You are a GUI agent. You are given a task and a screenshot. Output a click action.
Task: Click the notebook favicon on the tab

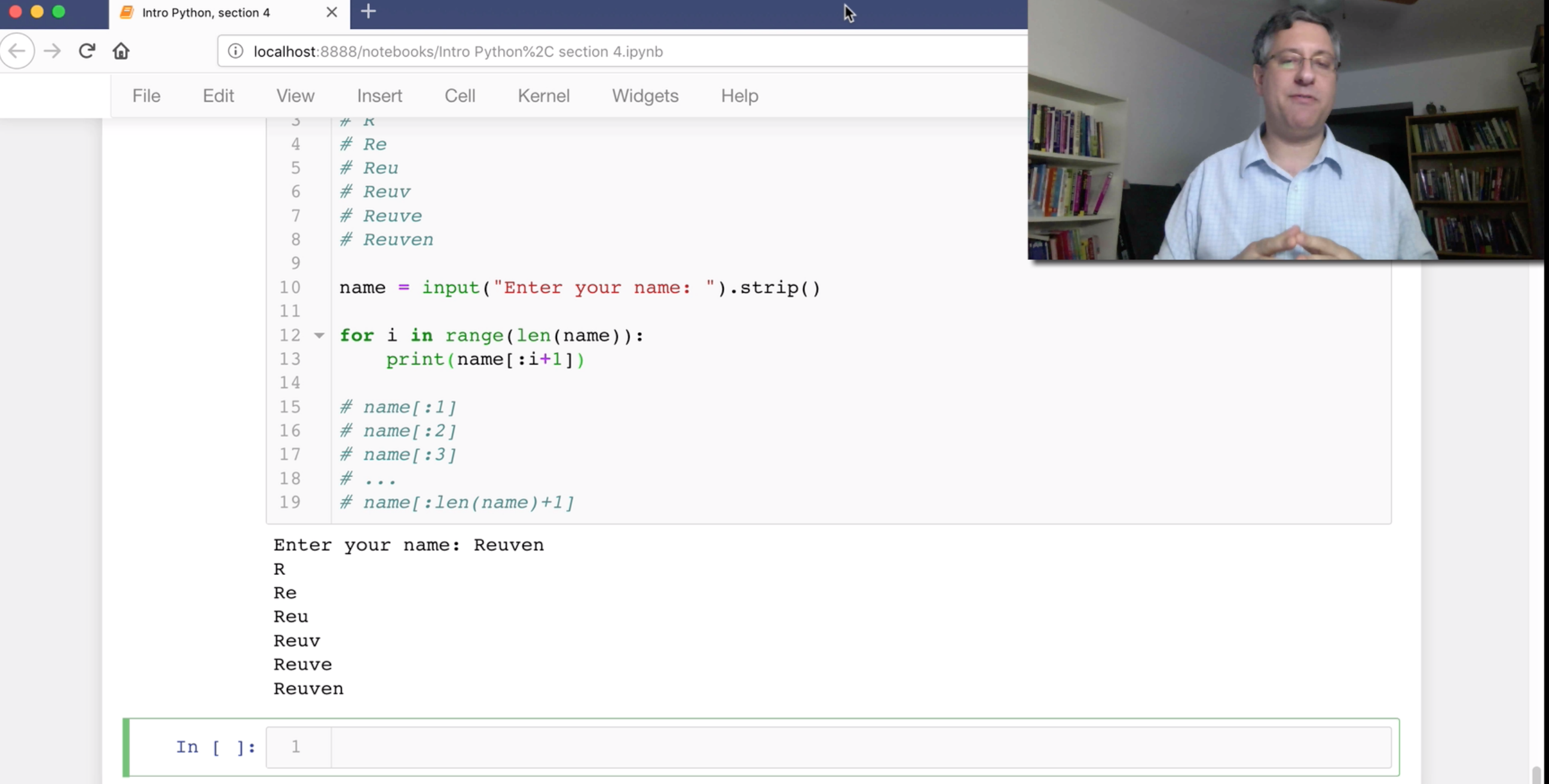pyautogui.click(x=127, y=13)
